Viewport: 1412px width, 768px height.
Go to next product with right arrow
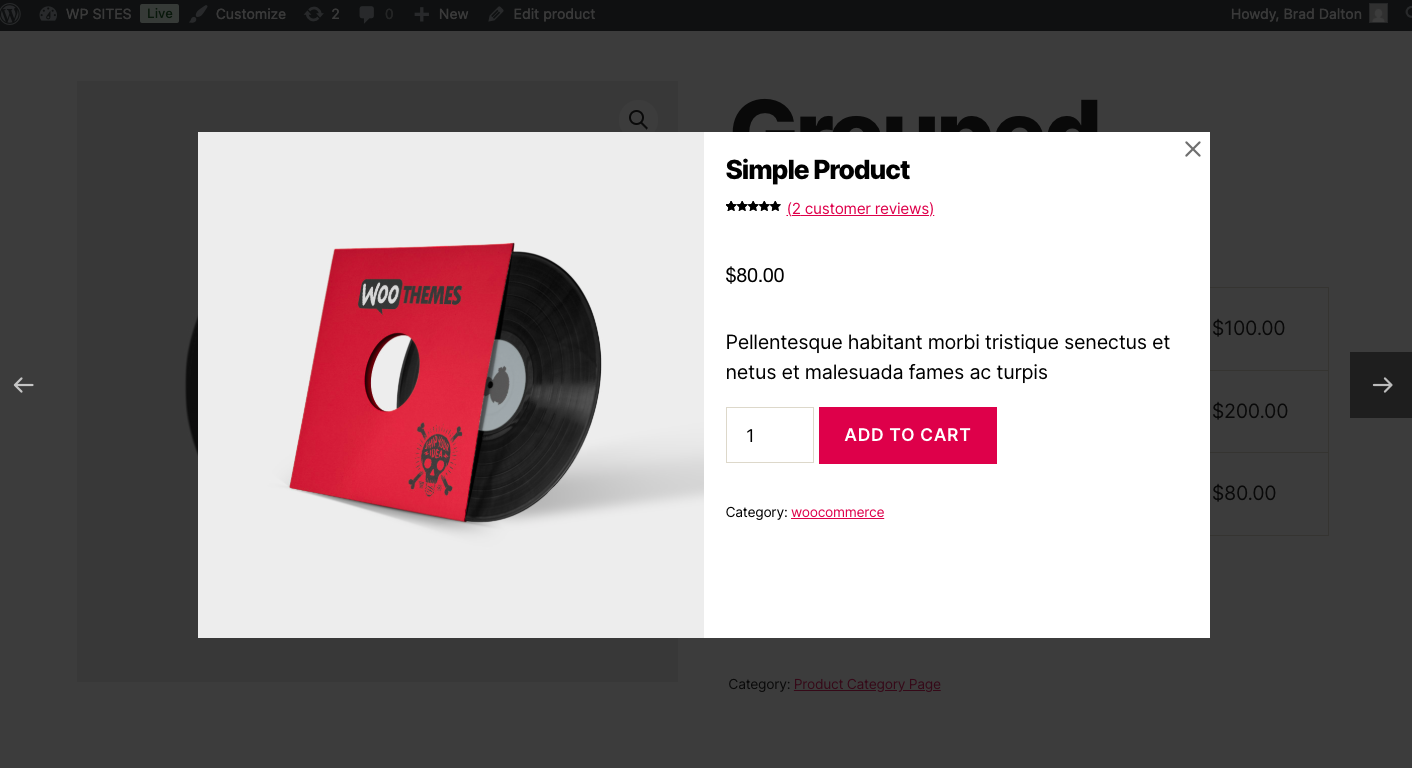1381,385
